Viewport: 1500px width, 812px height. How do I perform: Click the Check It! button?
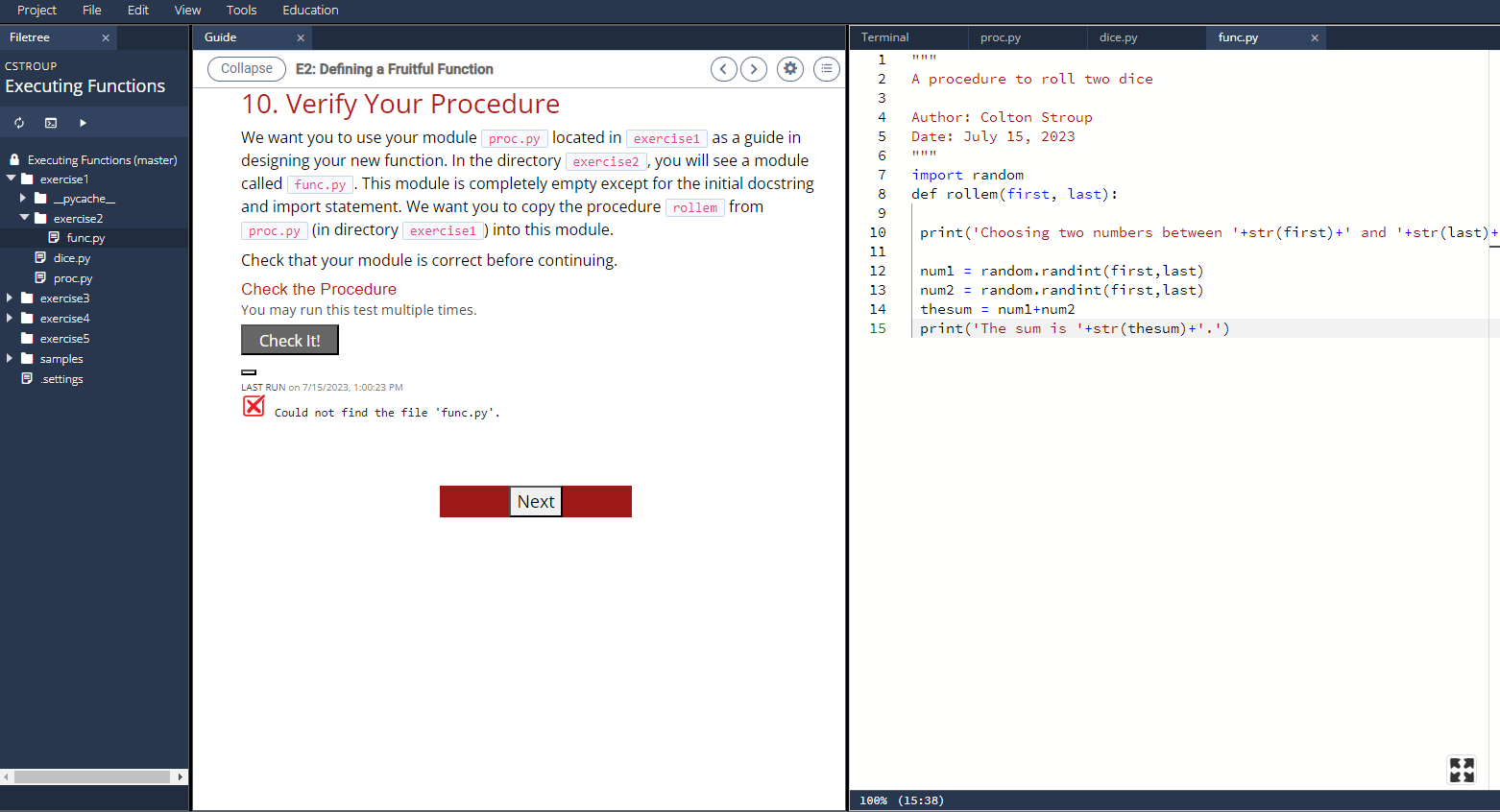(x=290, y=341)
